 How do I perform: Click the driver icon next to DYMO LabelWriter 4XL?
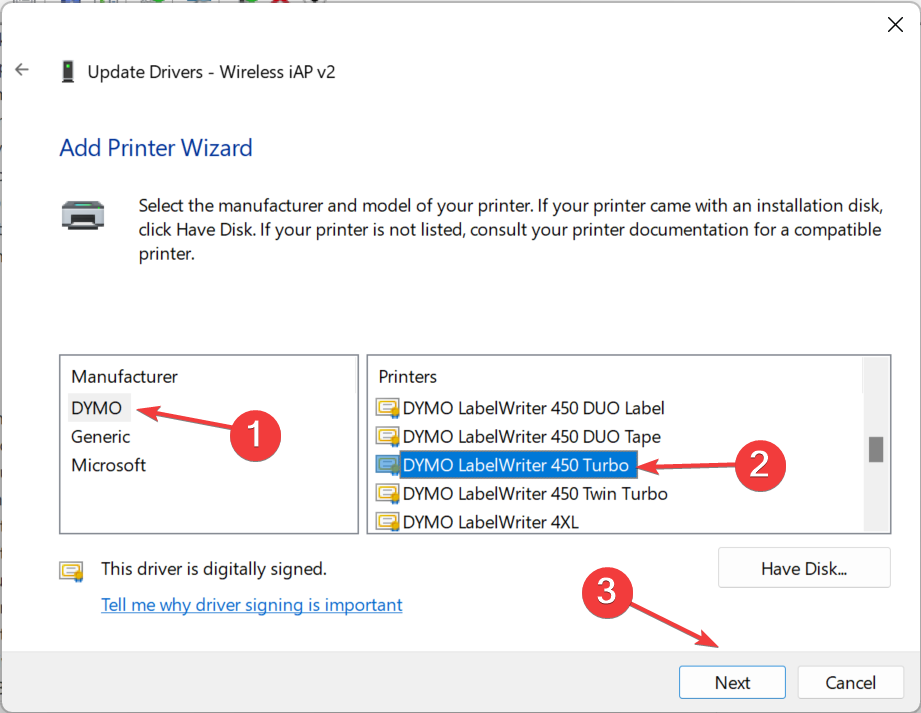tap(389, 521)
